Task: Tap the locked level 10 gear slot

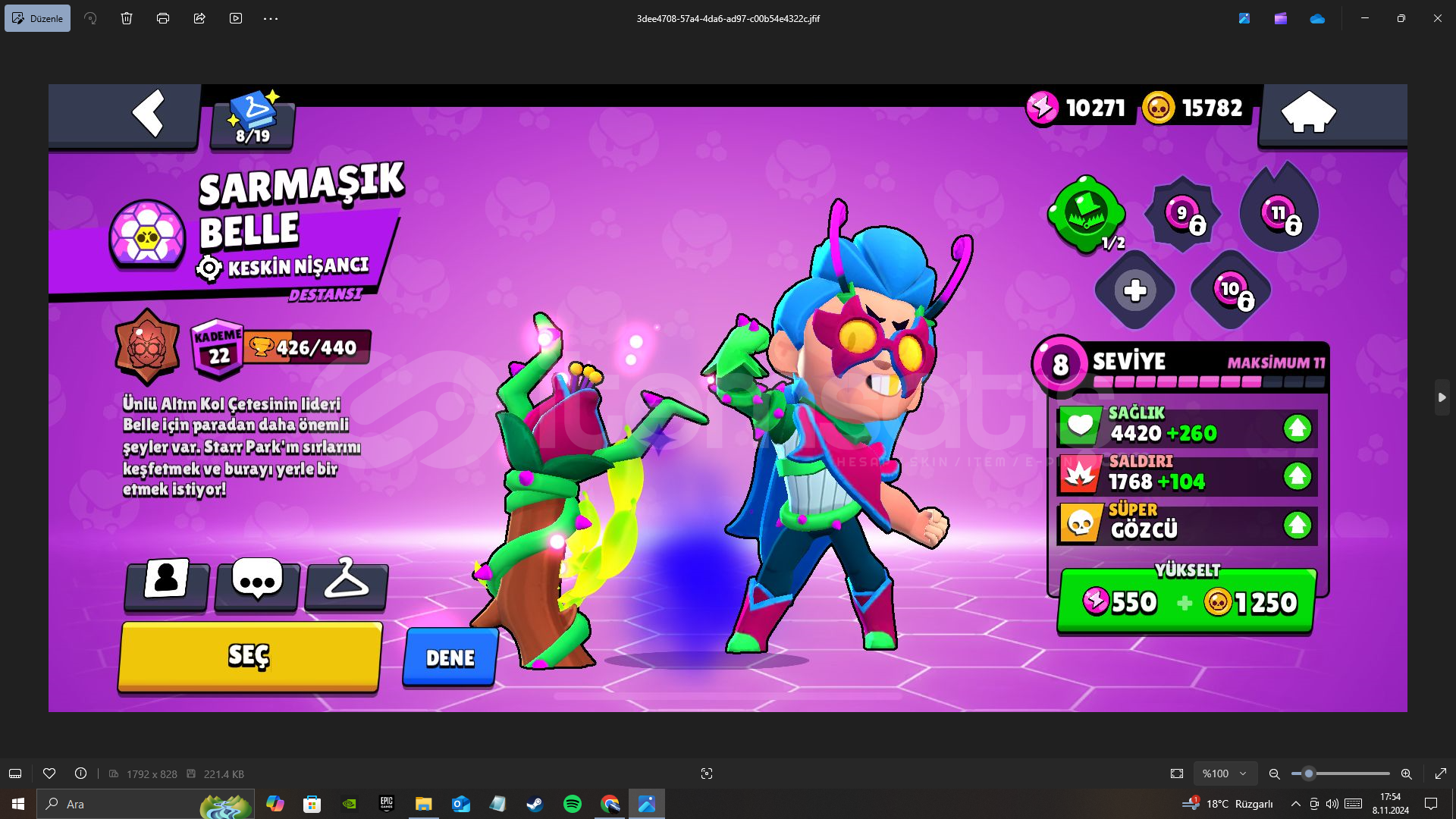Action: pos(1231,290)
